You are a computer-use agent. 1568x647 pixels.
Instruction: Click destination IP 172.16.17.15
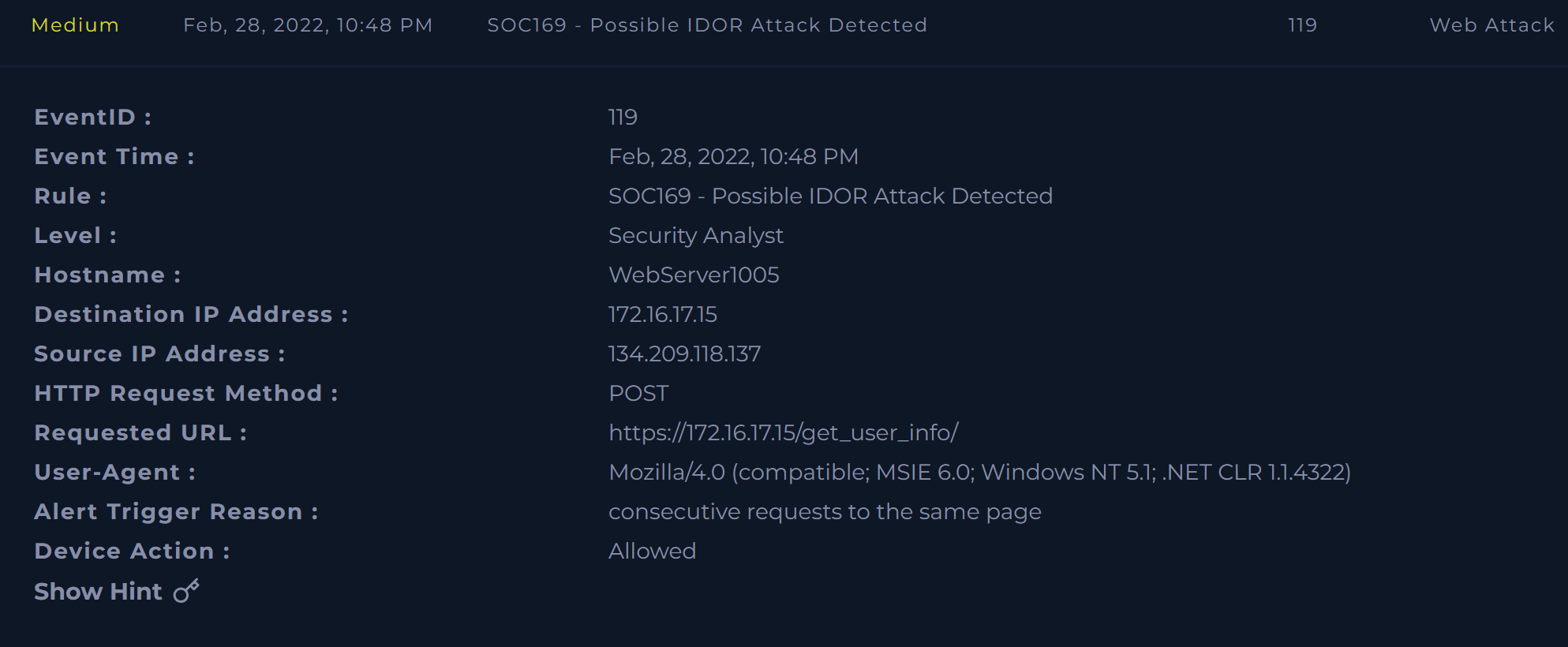(x=662, y=314)
